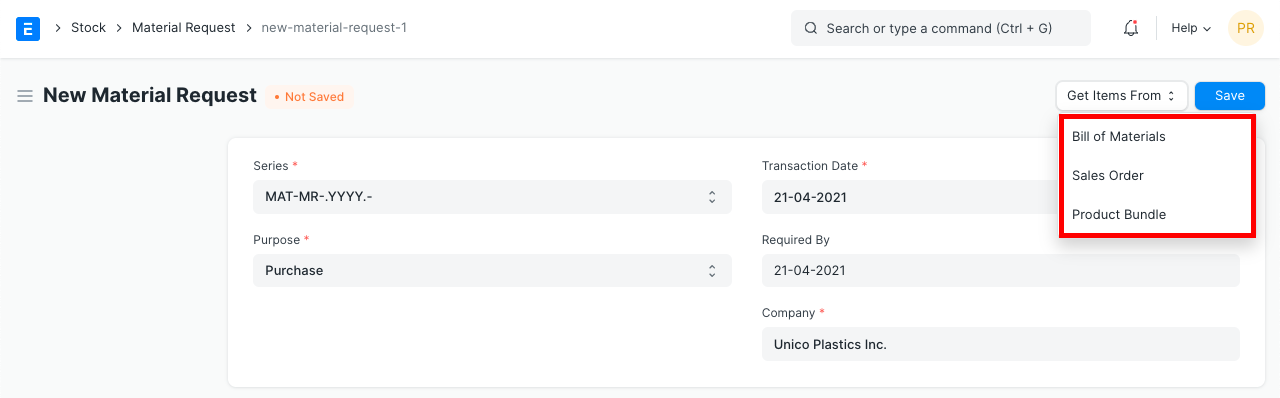Click the Transaction Date field
This screenshot has width=1280, height=398.
(909, 197)
